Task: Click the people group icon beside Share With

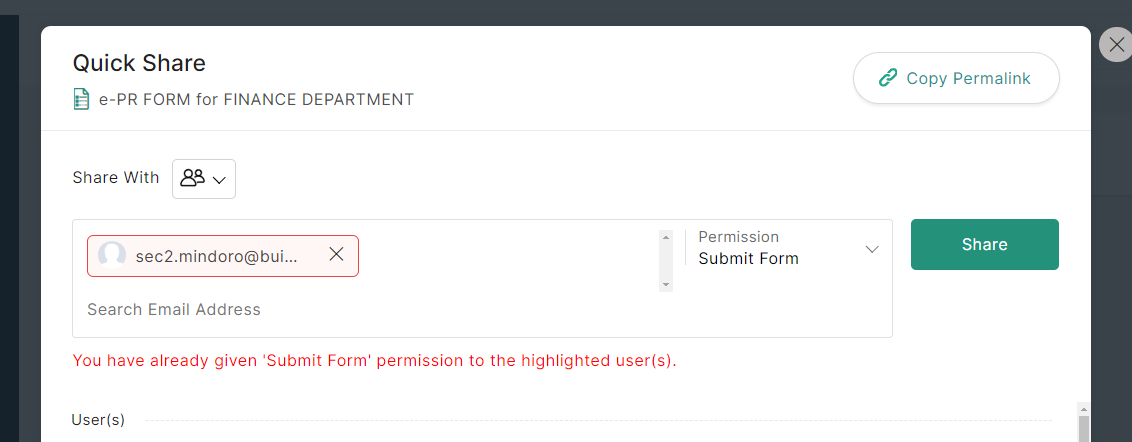Action: (192, 178)
